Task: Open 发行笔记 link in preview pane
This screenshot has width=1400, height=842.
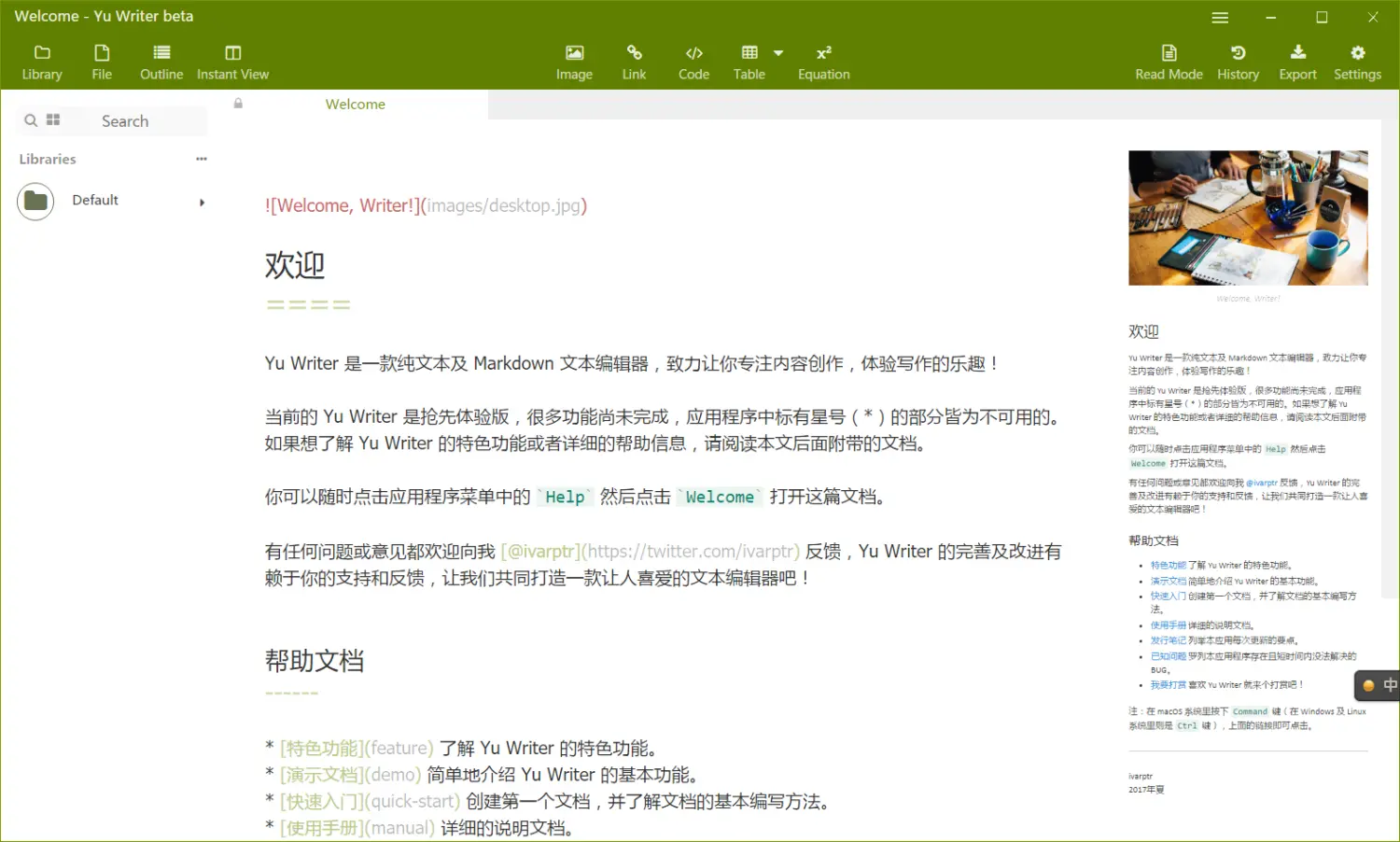Action: [1168, 640]
